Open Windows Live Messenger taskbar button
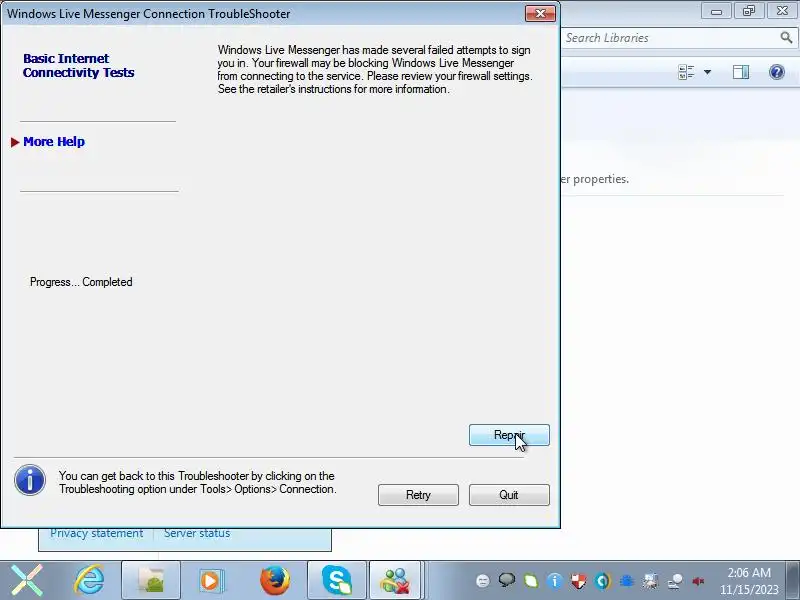The height and width of the screenshot is (600, 800). (x=395, y=580)
